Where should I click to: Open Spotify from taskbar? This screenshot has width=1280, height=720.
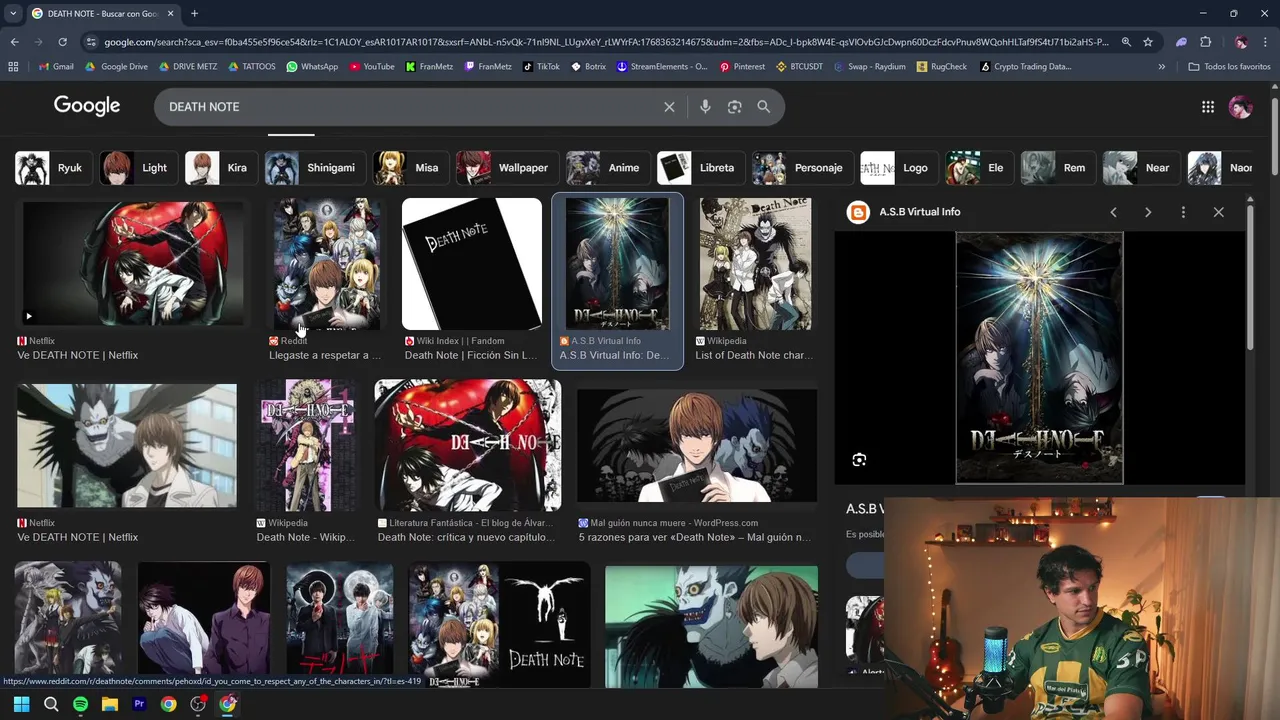click(x=80, y=704)
